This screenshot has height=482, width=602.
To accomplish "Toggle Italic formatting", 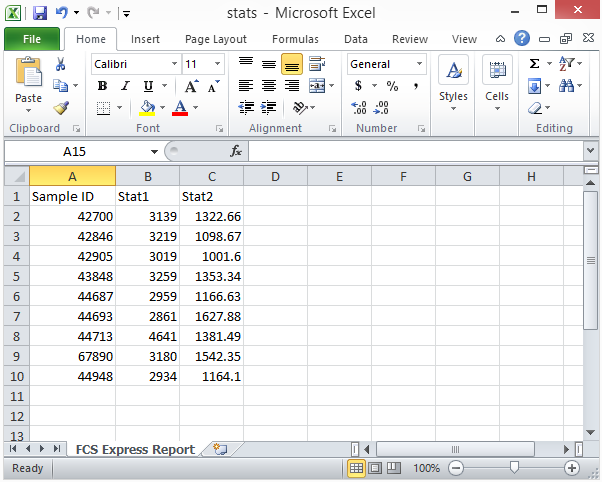I will click(125, 86).
